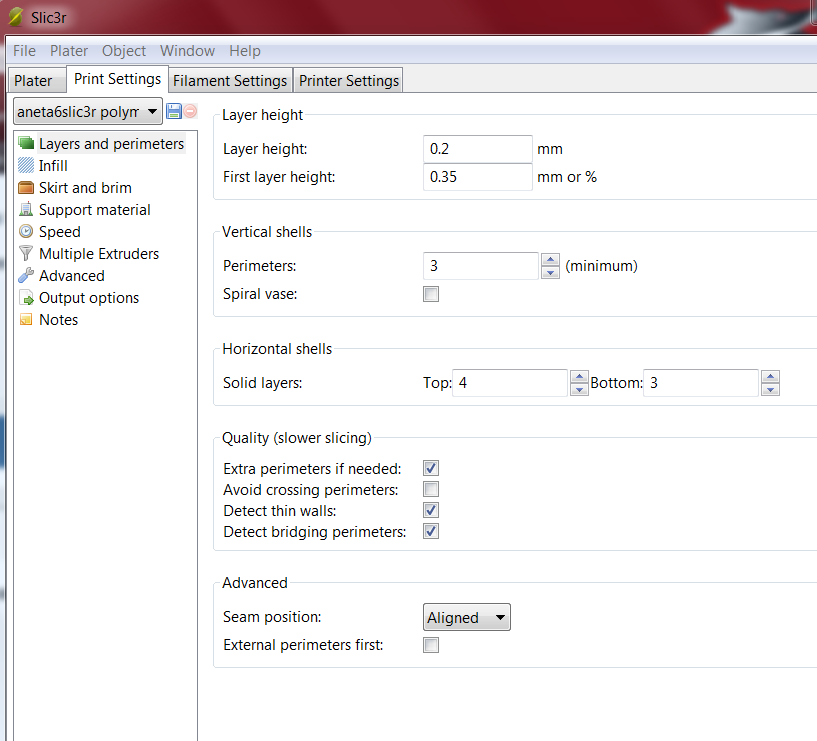Decrease Perimeters count with down arrow
Image resolution: width=817 pixels, height=741 pixels.
coord(550,273)
